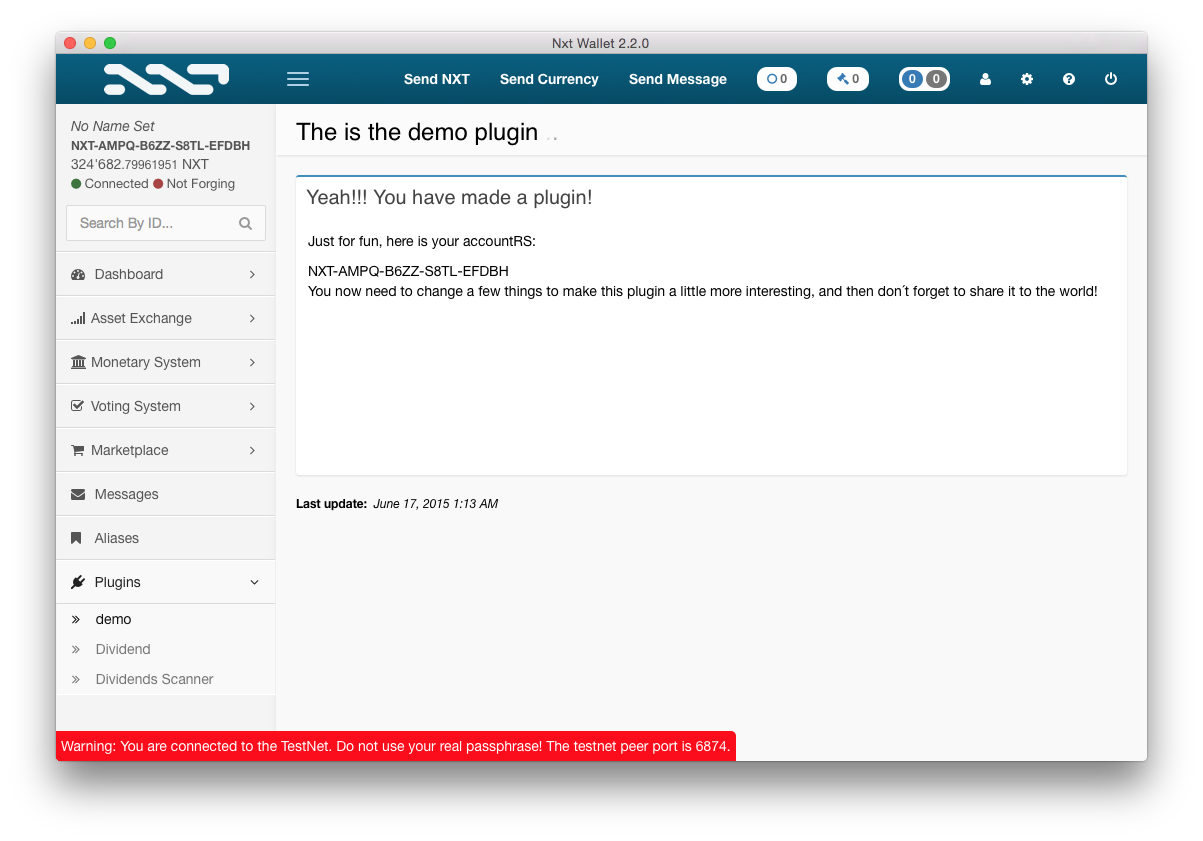
Task: Click the double counter 0 0 badge
Action: [924, 79]
